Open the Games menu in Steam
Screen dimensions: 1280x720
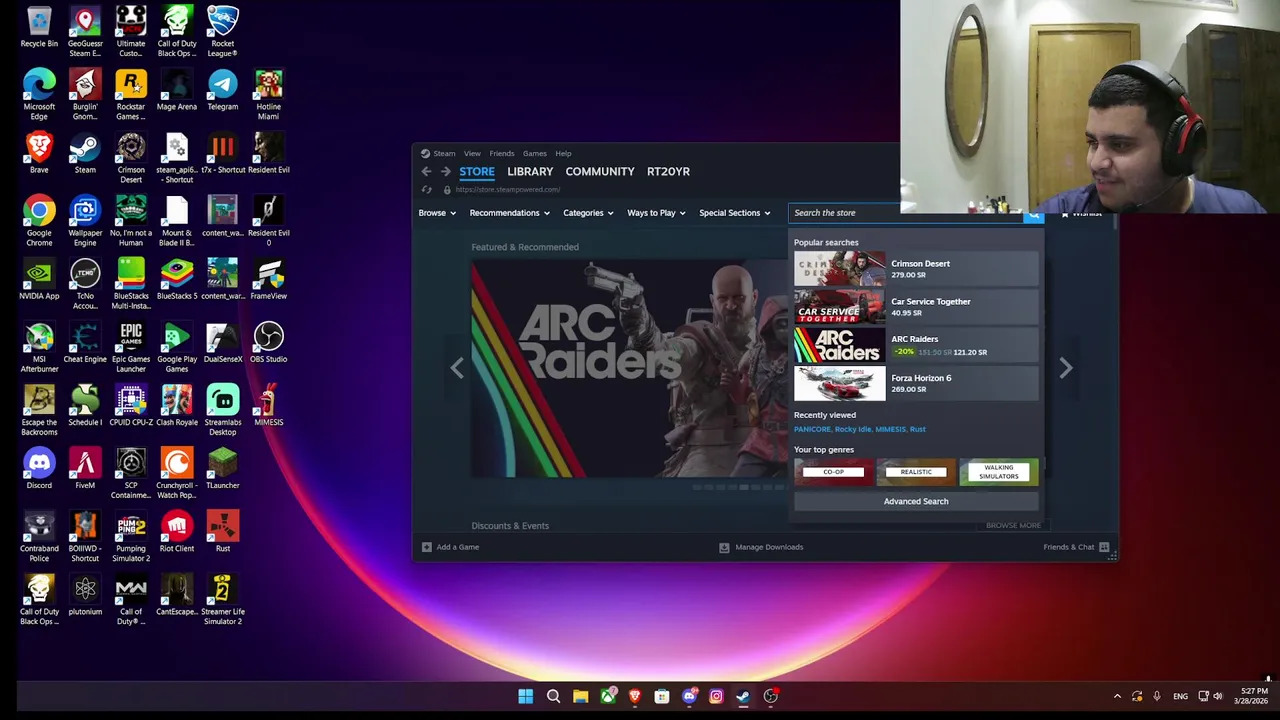tap(534, 153)
